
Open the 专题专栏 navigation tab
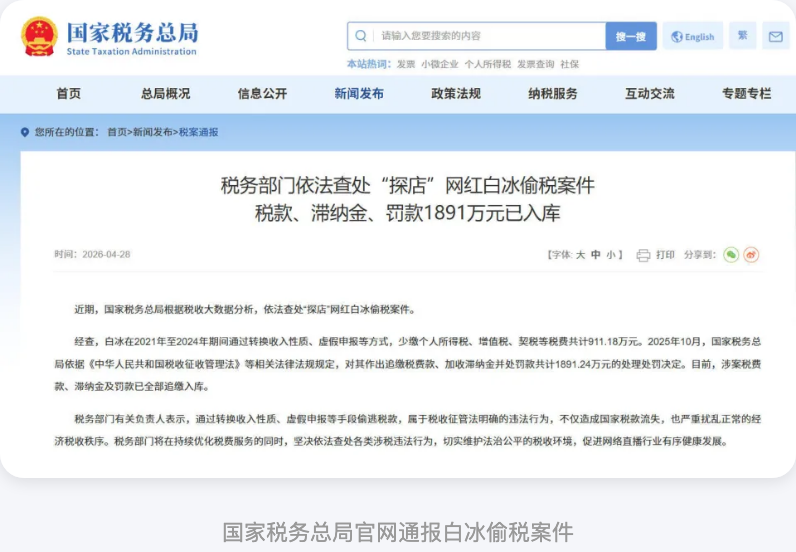(x=747, y=93)
